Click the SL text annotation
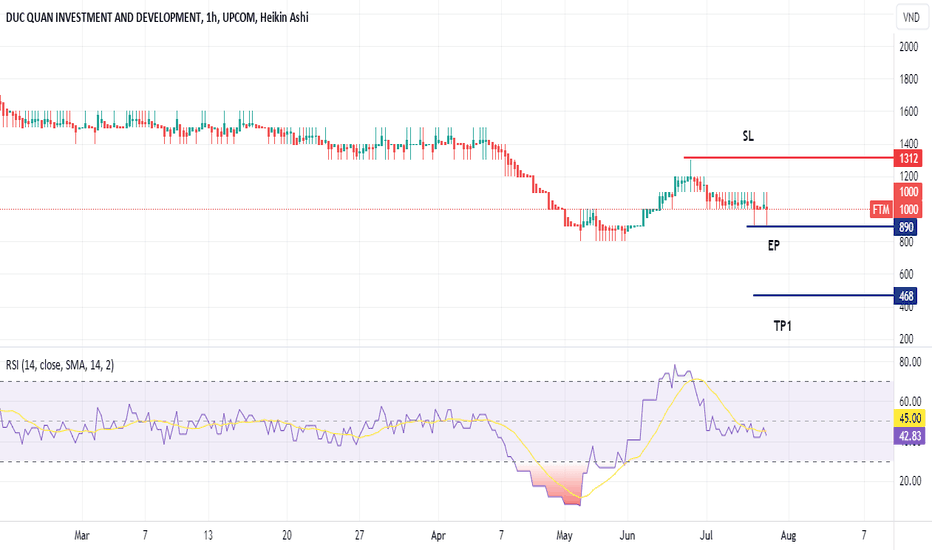The height and width of the screenshot is (550, 932). point(748,136)
